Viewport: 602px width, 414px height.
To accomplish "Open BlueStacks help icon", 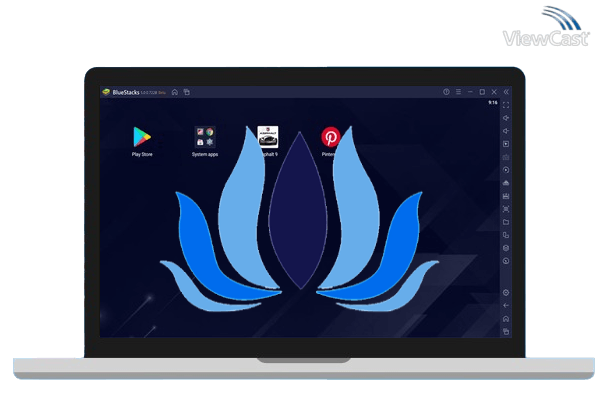I will [x=446, y=92].
